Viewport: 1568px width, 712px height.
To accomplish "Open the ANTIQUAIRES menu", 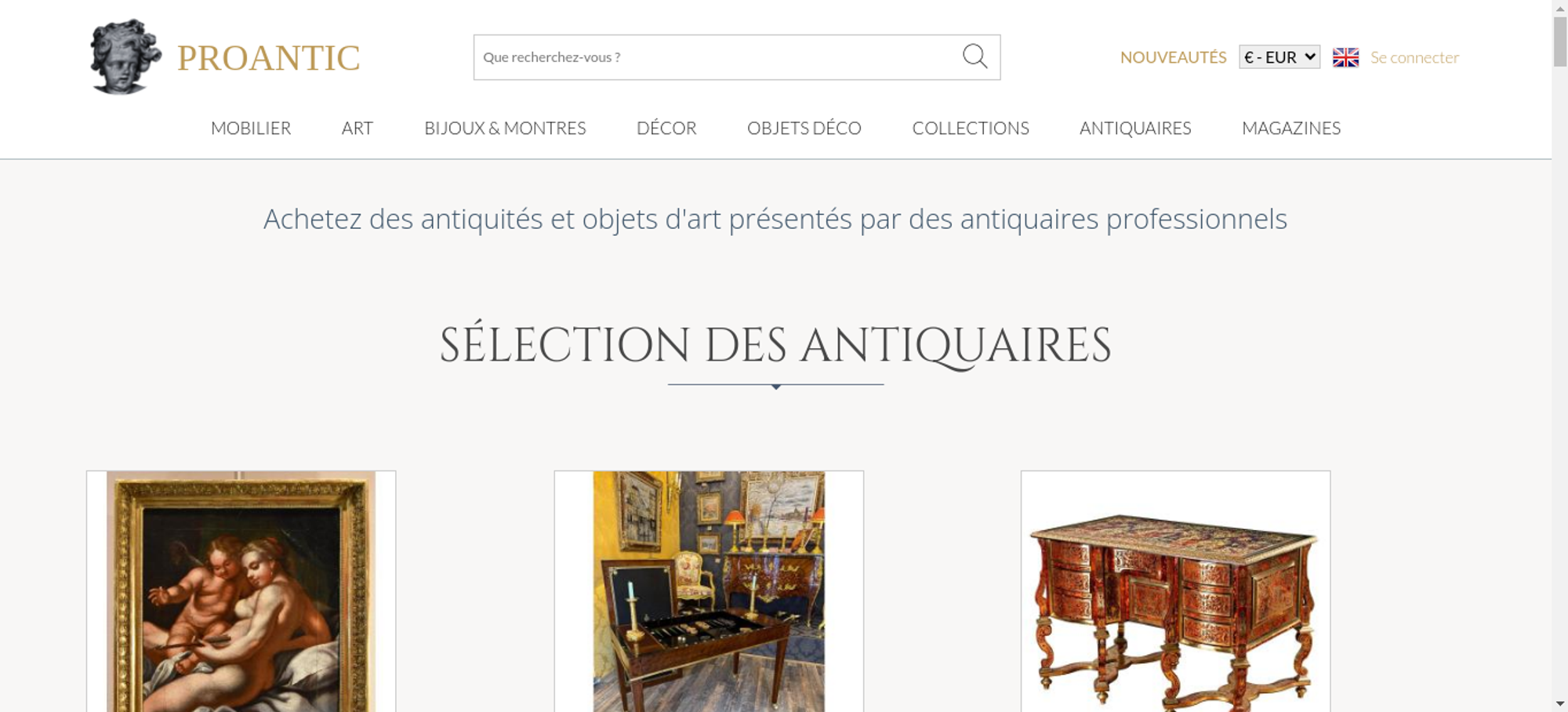I will tap(1135, 128).
